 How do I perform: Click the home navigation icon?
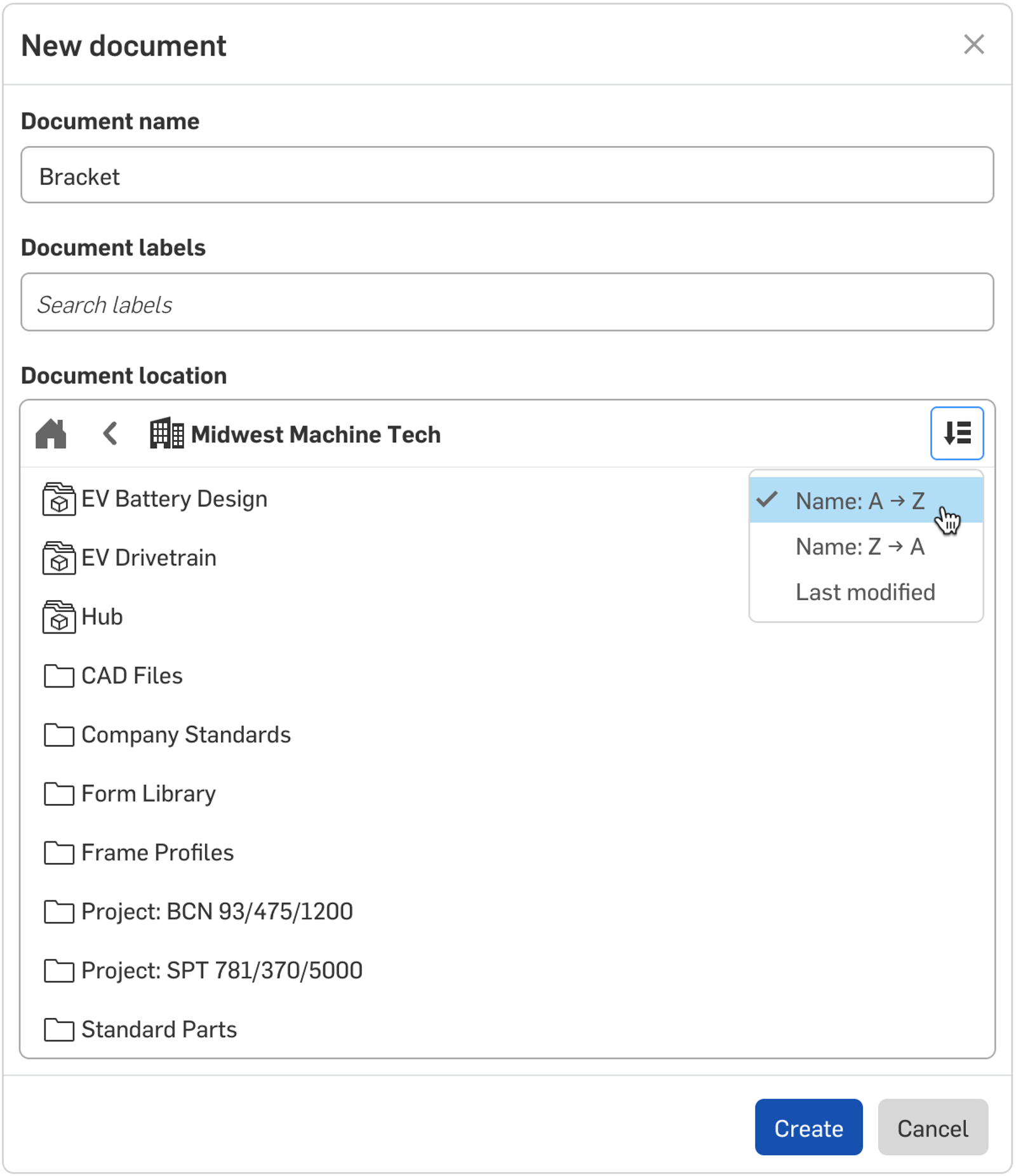click(51, 434)
